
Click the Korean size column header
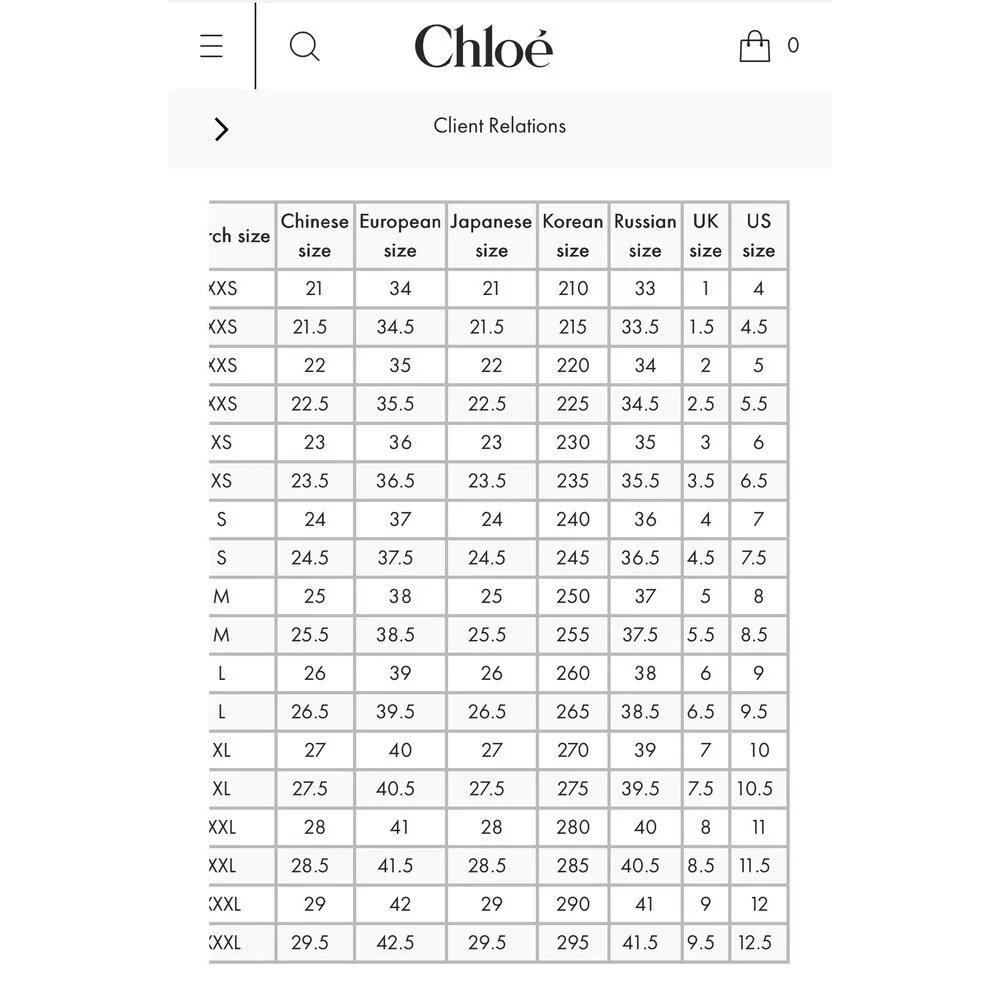(573, 235)
